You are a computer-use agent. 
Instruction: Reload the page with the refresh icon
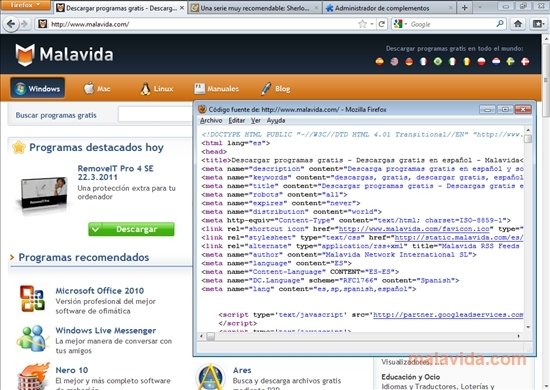tap(382, 24)
